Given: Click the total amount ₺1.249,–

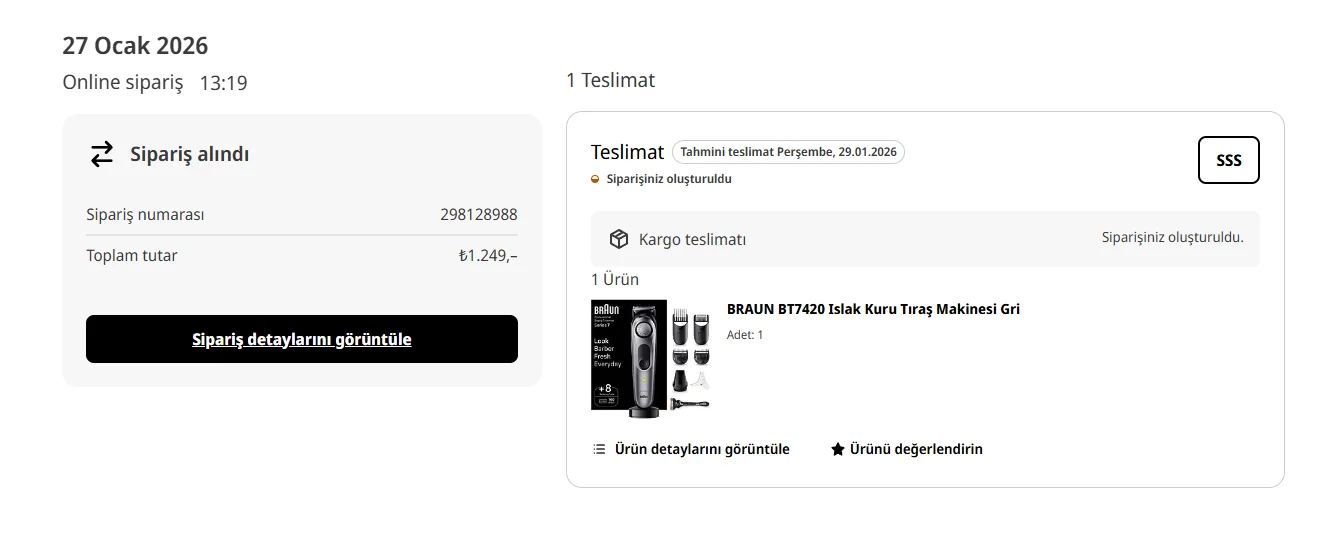Looking at the screenshot, I should [x=488, y=256].
